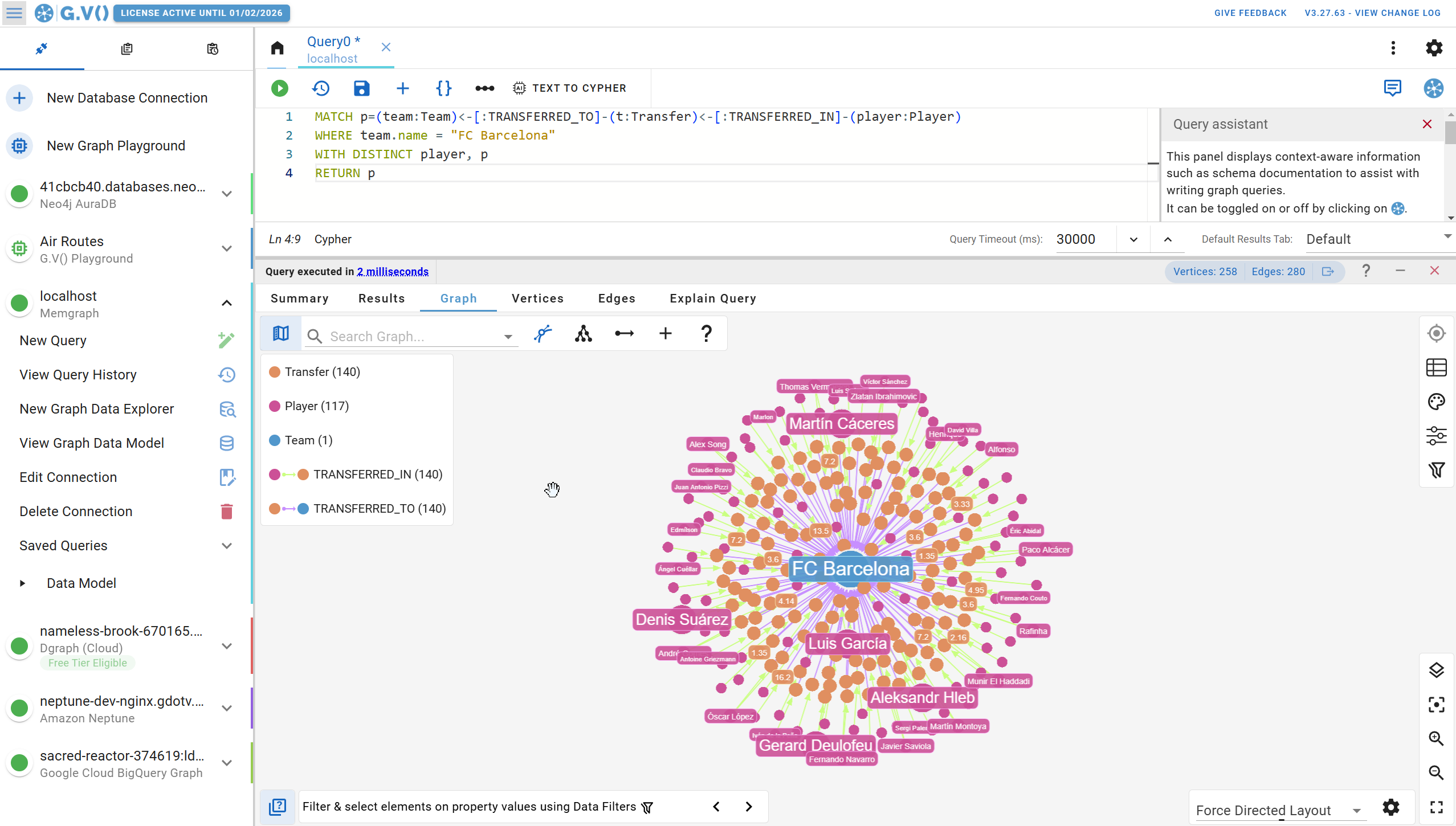This screenshot has height=826, width=1456.
Task: Toggle Player (117) legend entry
Action: 309,406
